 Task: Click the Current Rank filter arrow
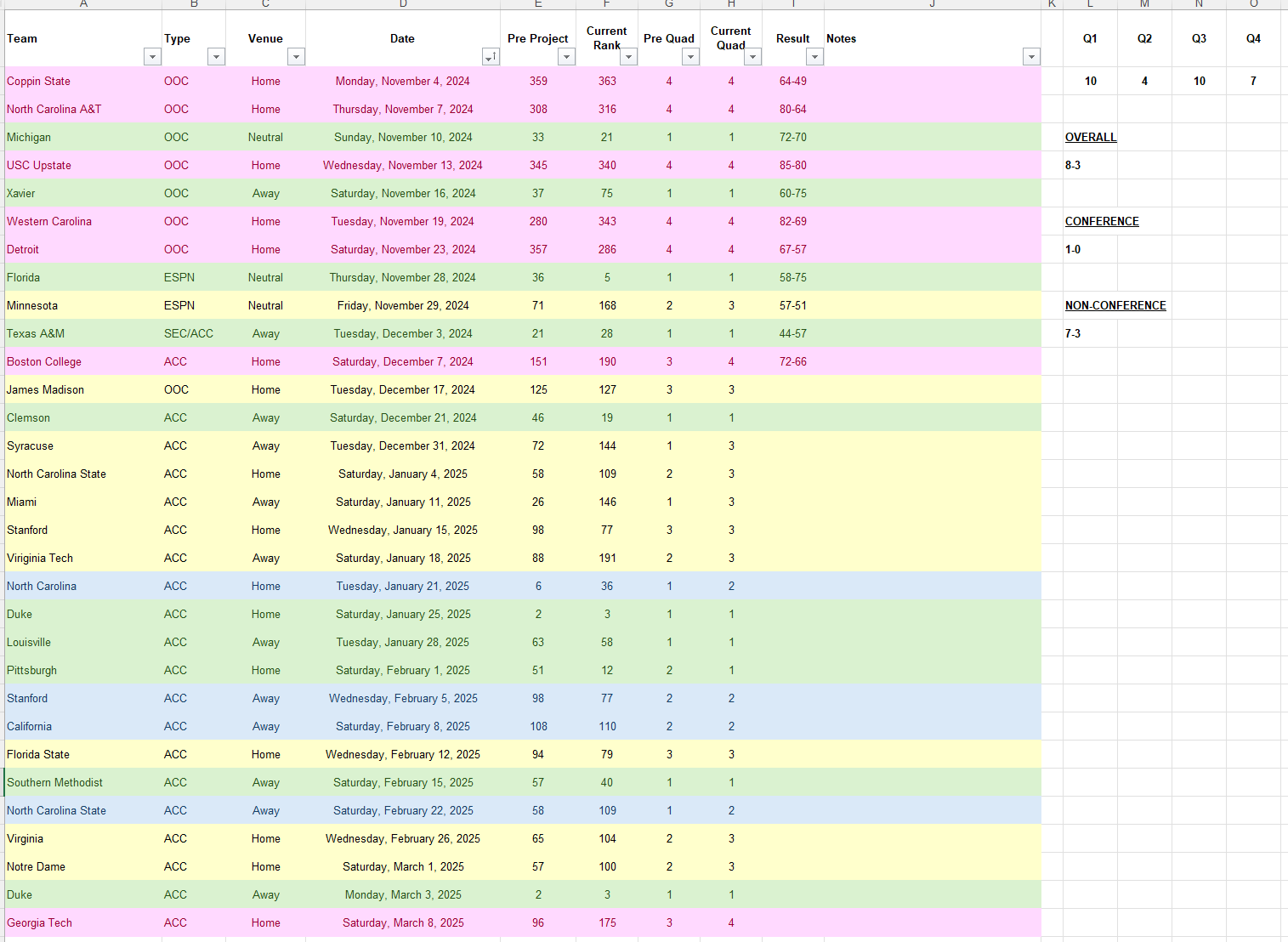tap(628, 57)
